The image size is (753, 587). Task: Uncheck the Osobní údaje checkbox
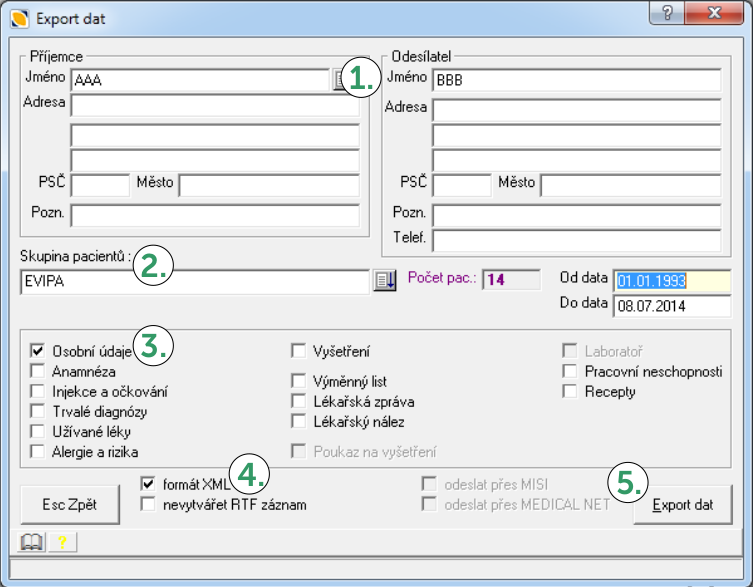(38, 351)
